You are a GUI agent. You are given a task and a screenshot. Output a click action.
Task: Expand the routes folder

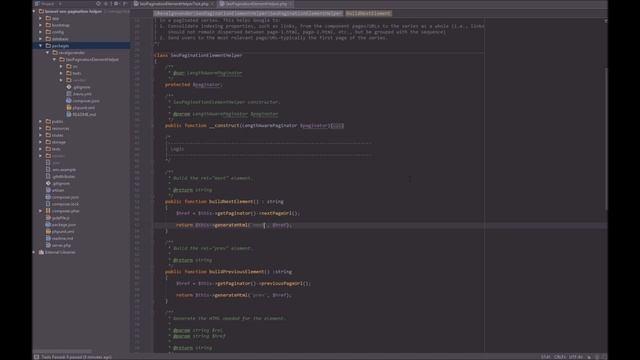[40, 135]
